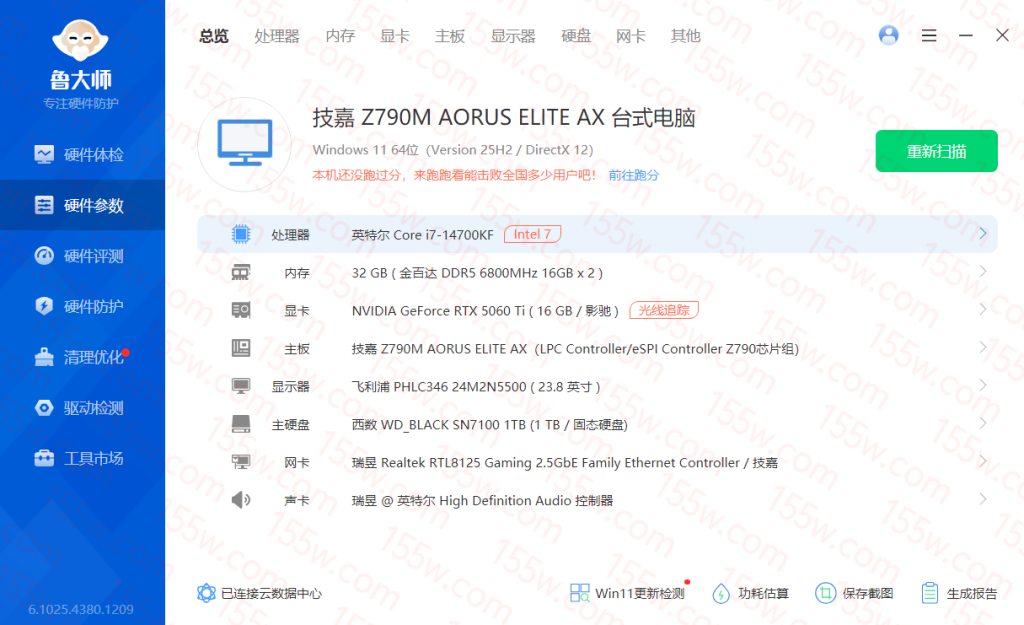The height and width of the screenshot is (625, 1024).
Task: Open the power consumption estimate tool
Action: 721,593
